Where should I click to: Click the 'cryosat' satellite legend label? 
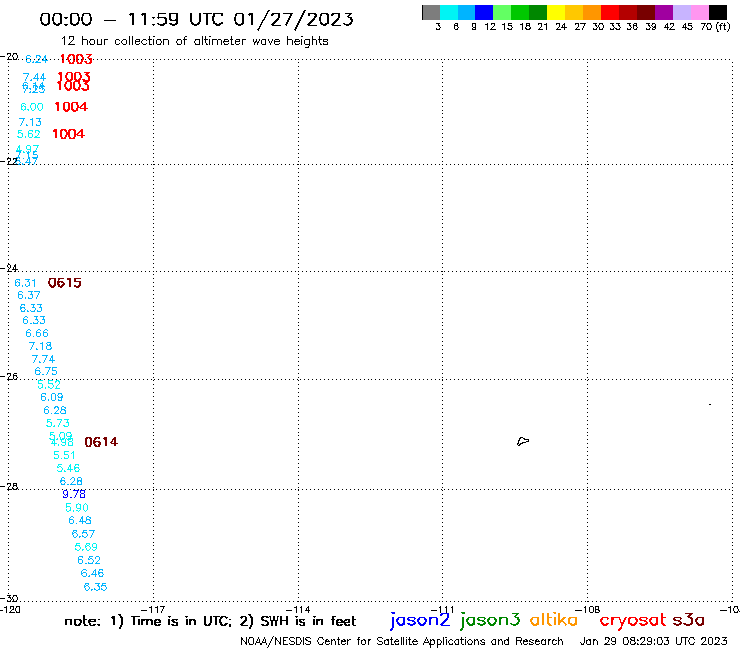[x=632, y=621]
